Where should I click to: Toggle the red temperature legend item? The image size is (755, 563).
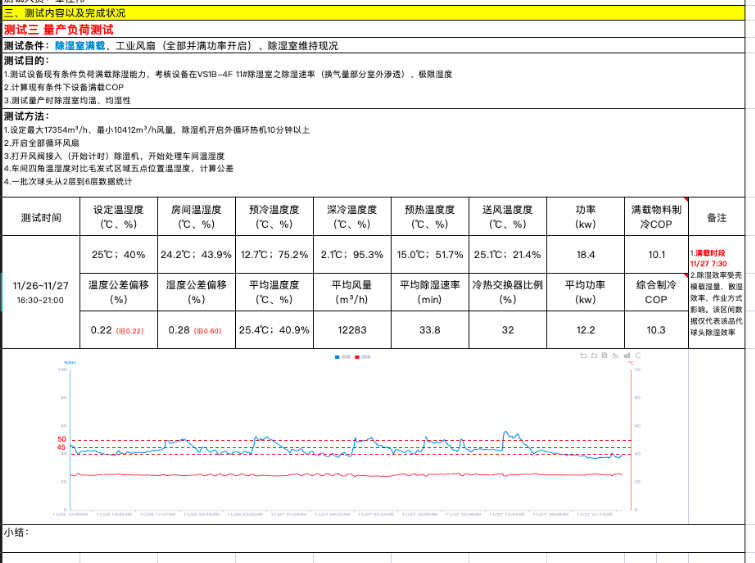(362, 357)
